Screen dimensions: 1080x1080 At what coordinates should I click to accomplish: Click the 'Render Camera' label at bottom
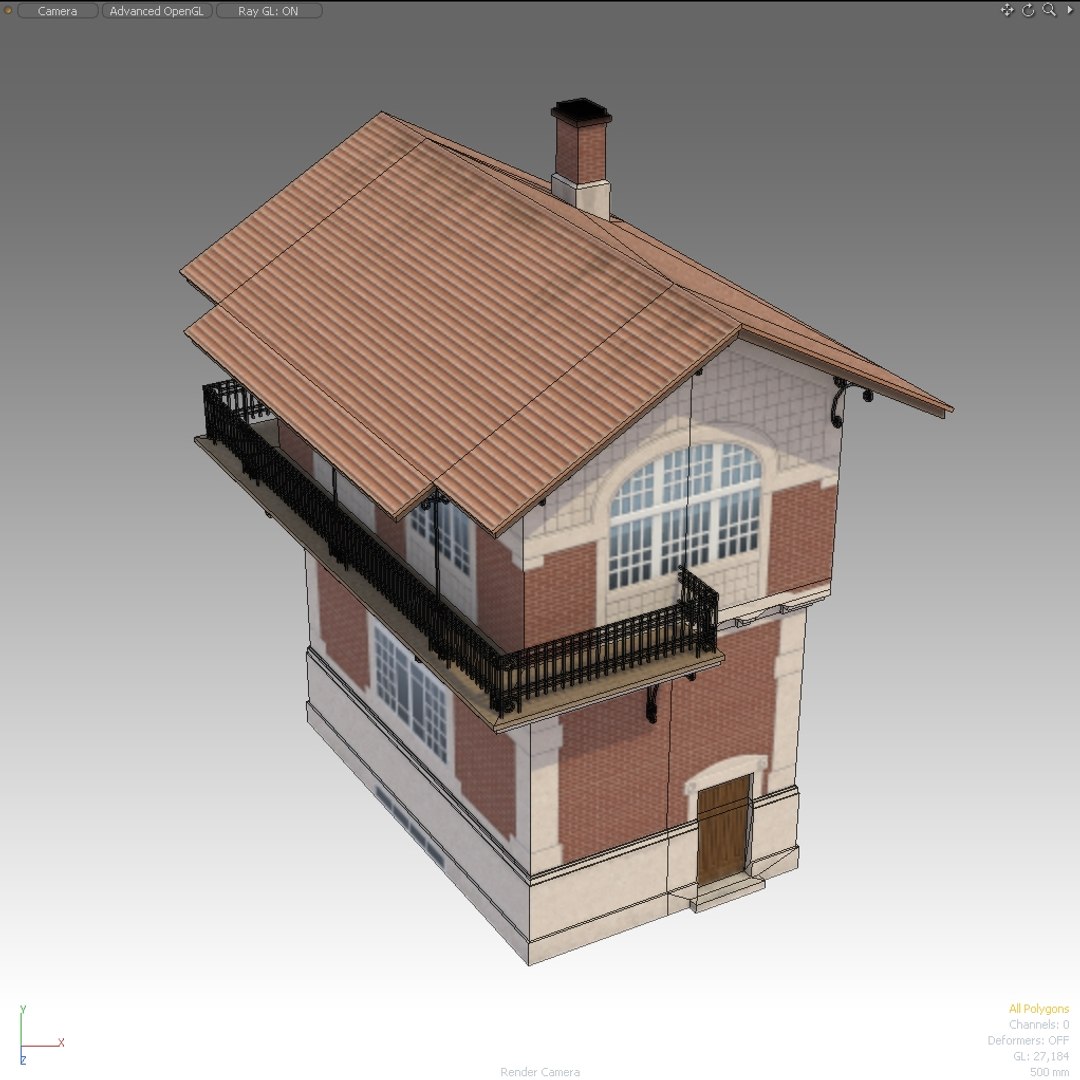pos(540,1072)
